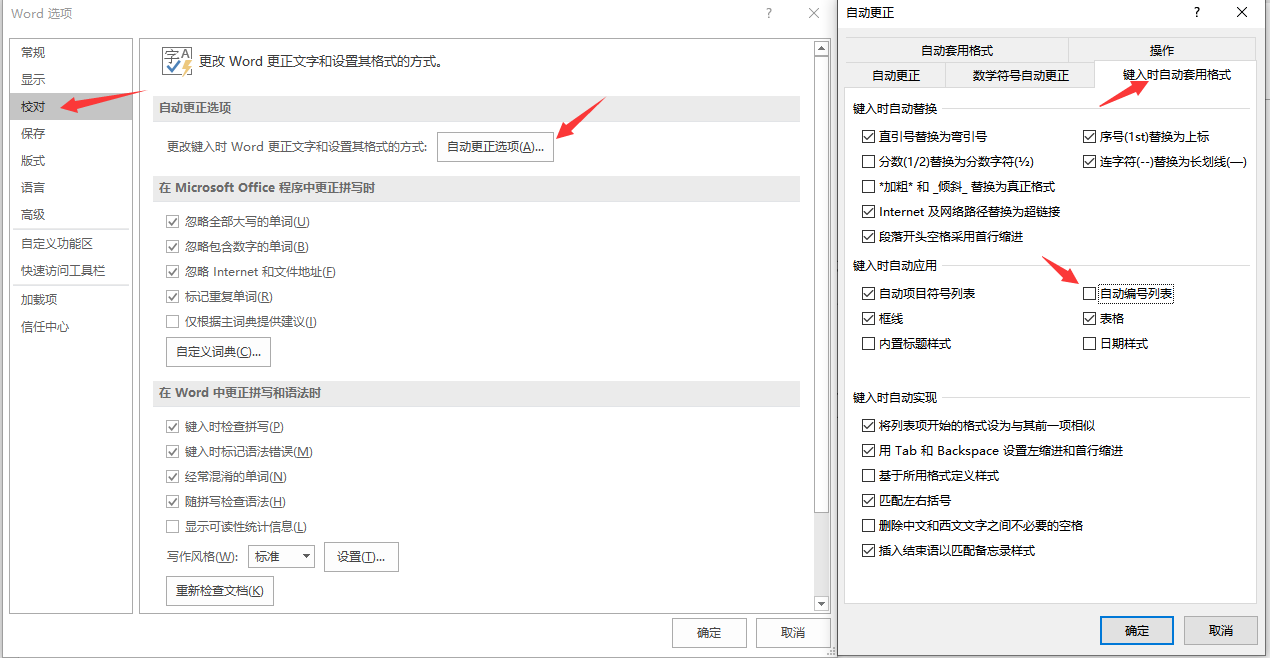
Task: Enable *加粗* 和 _倾斜_ 替换 checkbox
Action: click(x=868, y=186)
